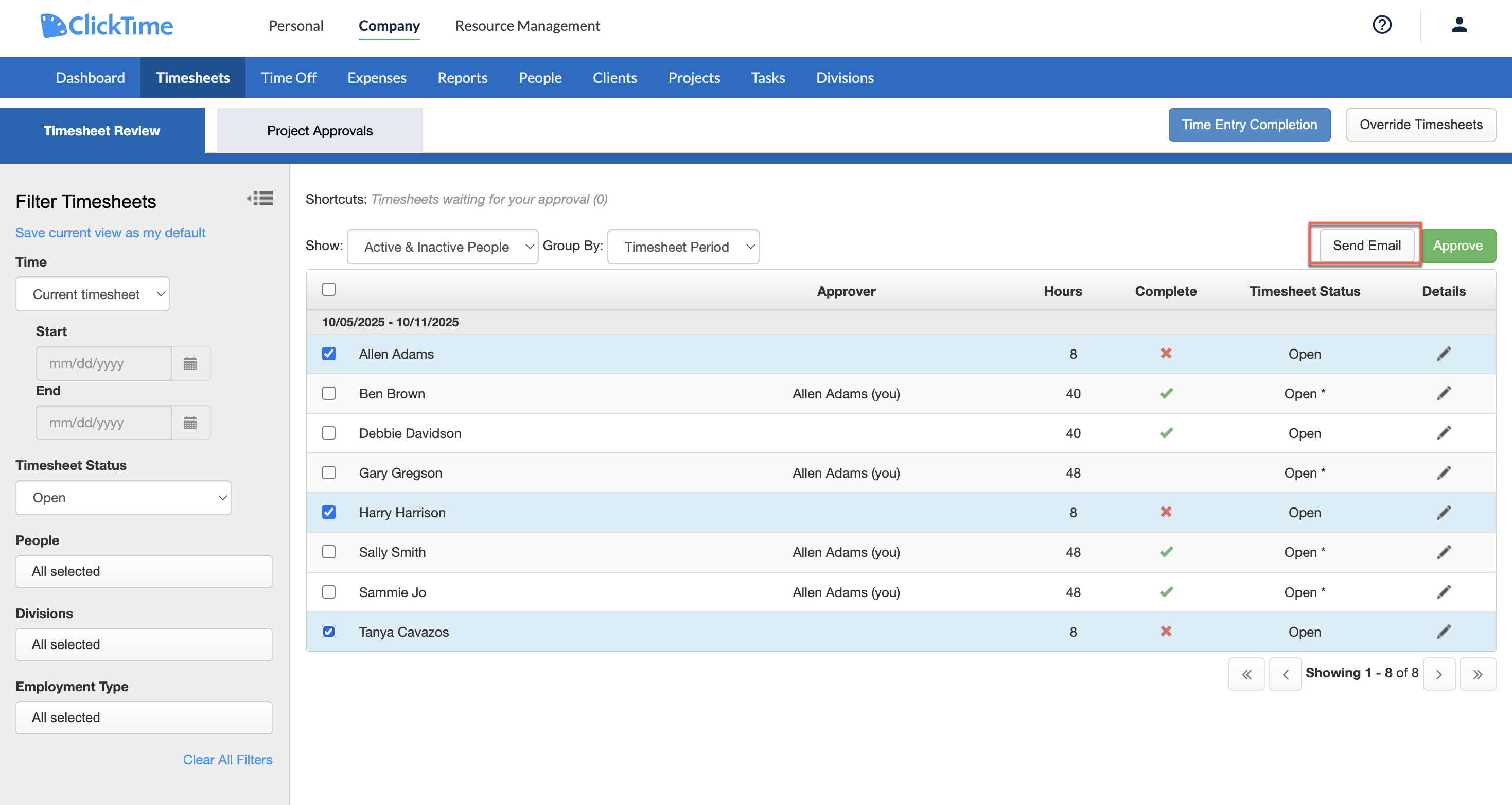
Task: Edit Harry Harrison timesheet details pencil
Action: pyautogui.click(x=1444, y=513)
